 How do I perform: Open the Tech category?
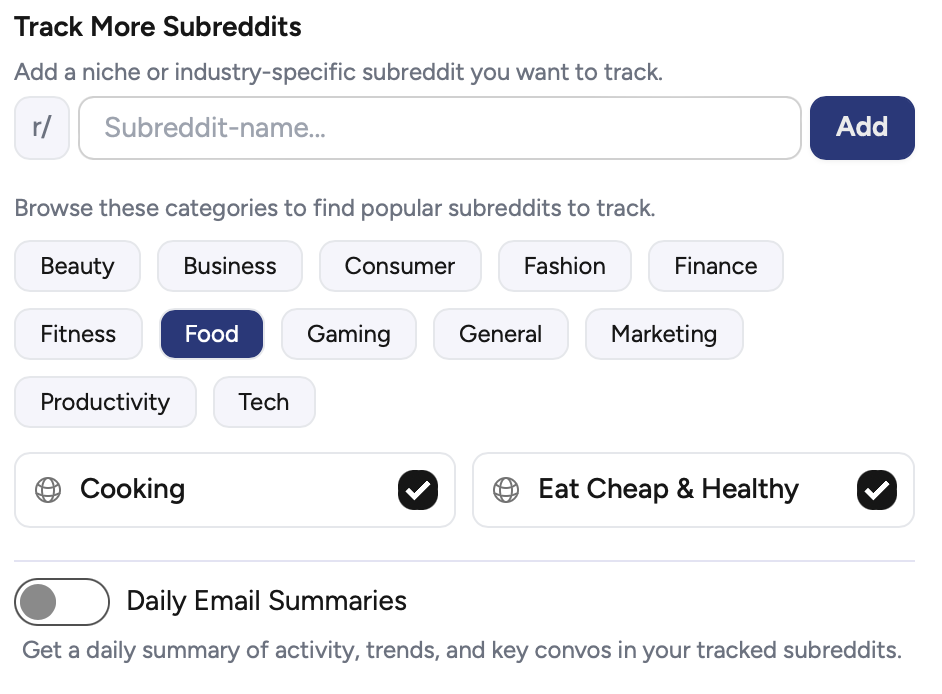(x=264, y=402)
